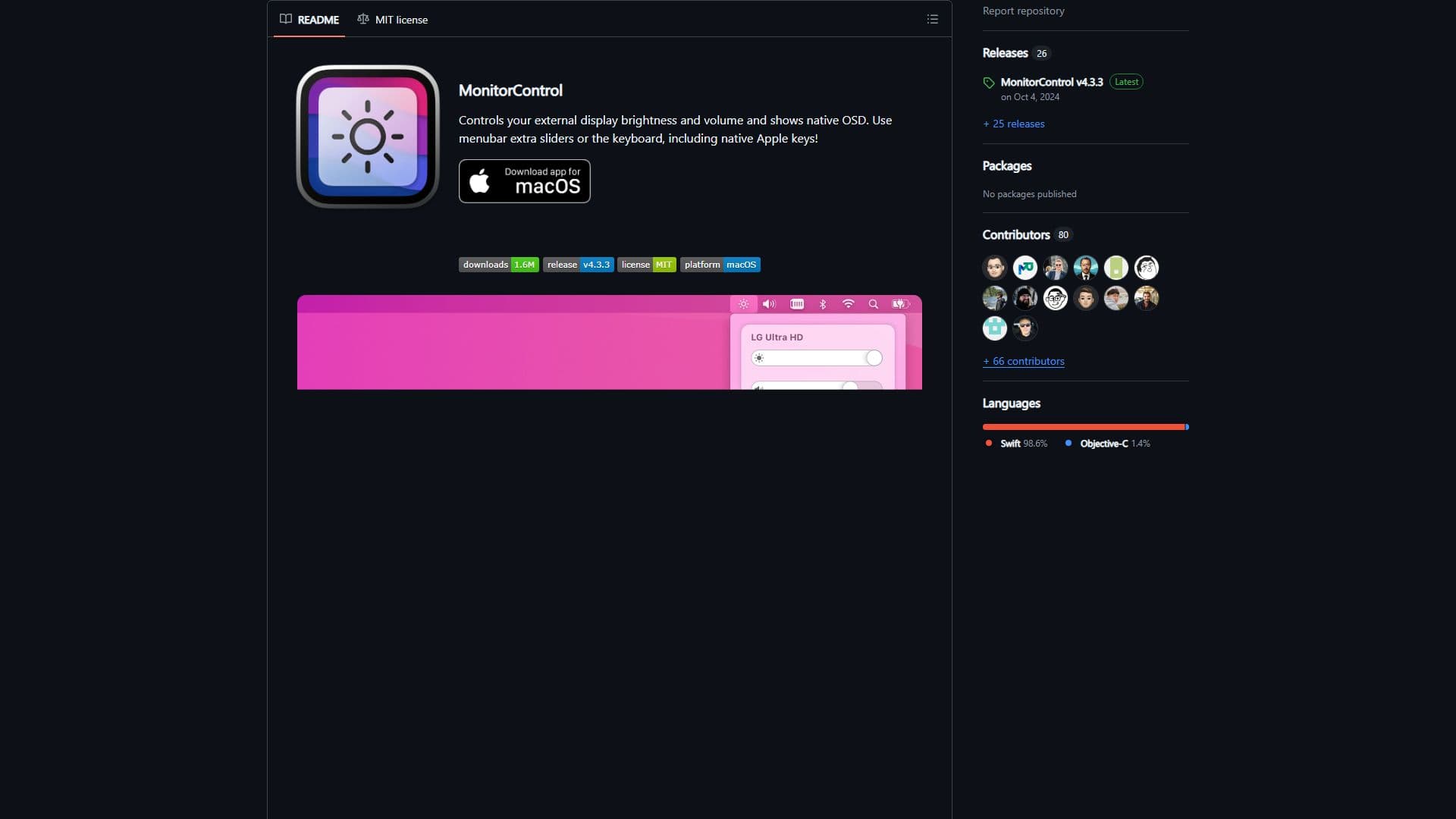
Task: Click the MonitorControl app logo image
Action: (368, 136)
